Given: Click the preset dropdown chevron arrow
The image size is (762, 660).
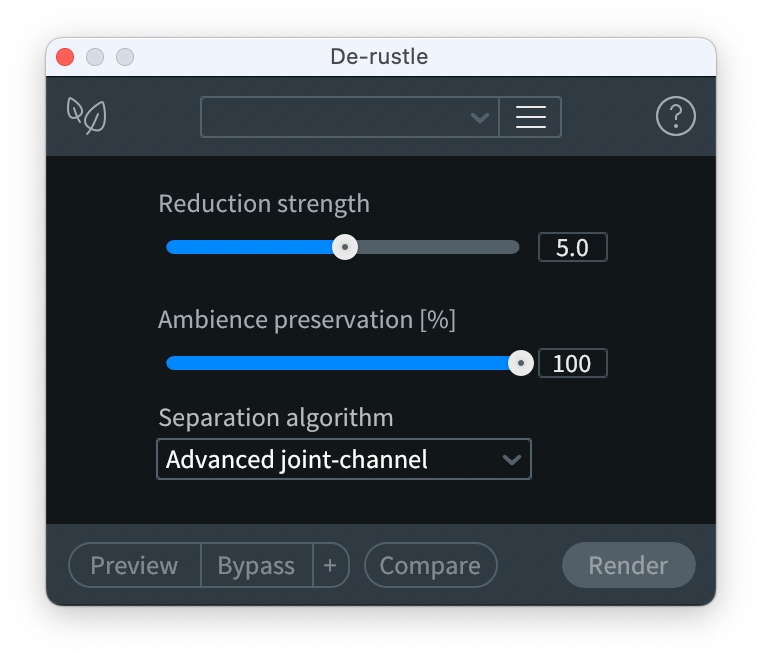Looking at the screenshot, I should point(480,118).
